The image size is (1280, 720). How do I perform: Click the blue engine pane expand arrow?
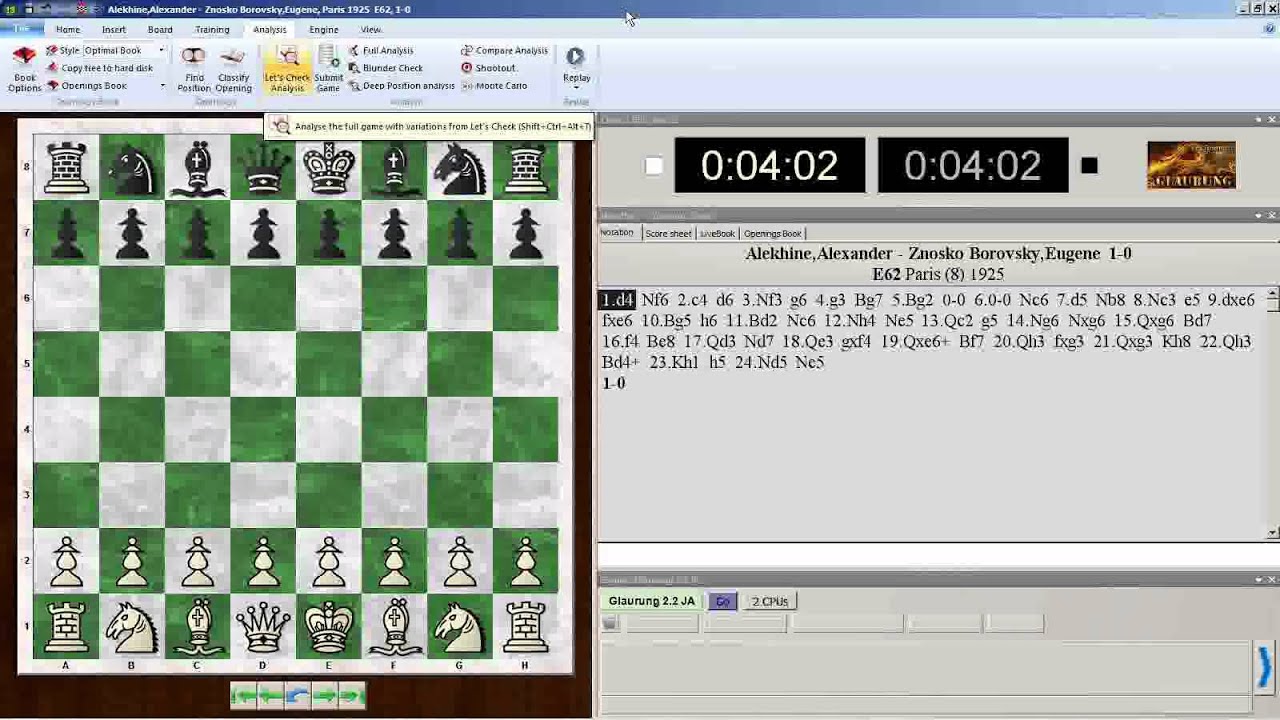(1264, 667)
